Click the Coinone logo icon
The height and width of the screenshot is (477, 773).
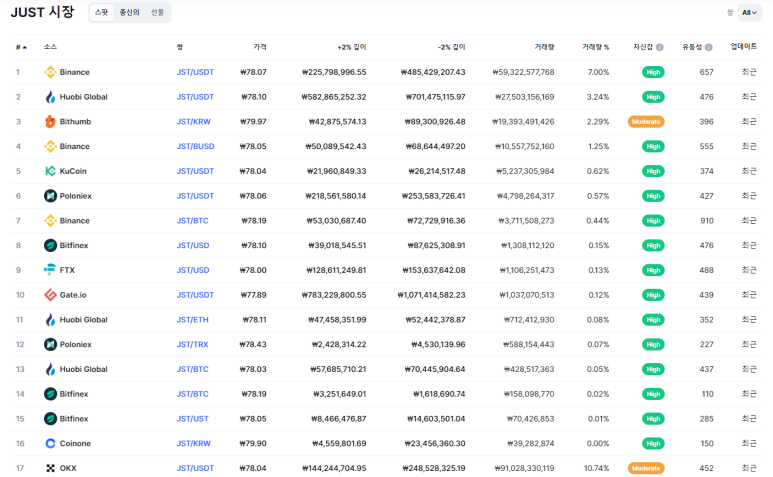tap(50, 443)
